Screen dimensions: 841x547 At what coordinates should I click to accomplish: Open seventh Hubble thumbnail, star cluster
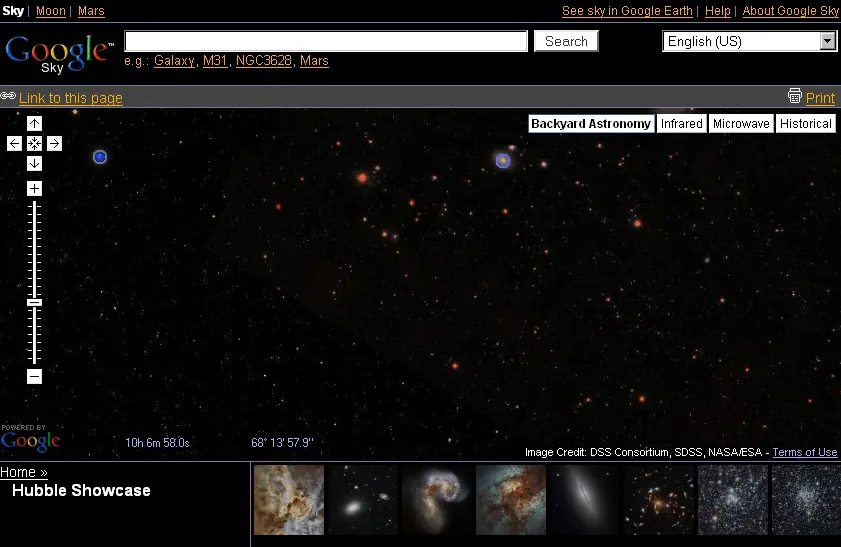[733, 500]
